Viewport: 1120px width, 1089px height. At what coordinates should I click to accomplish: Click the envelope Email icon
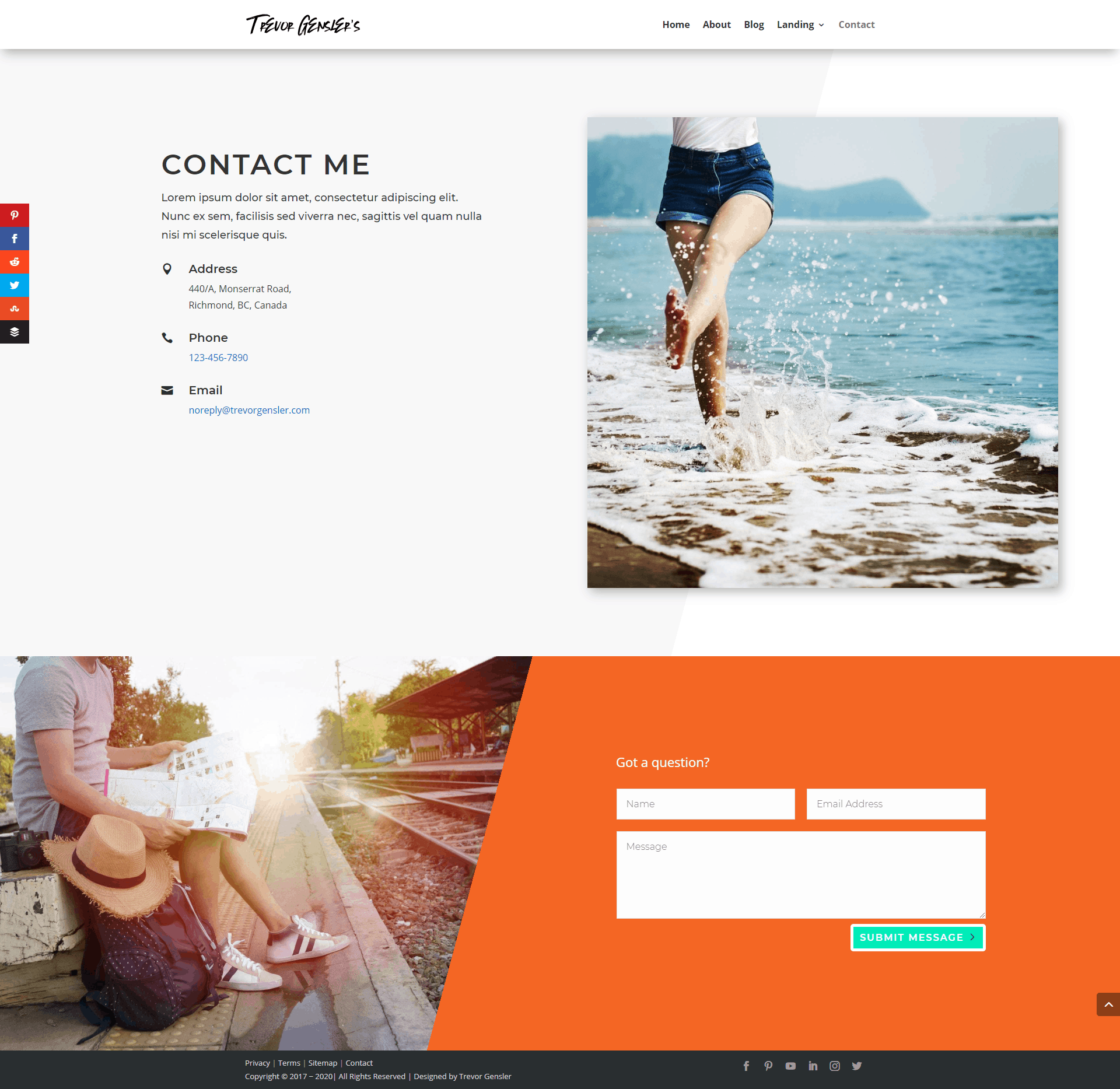[167, 390]
